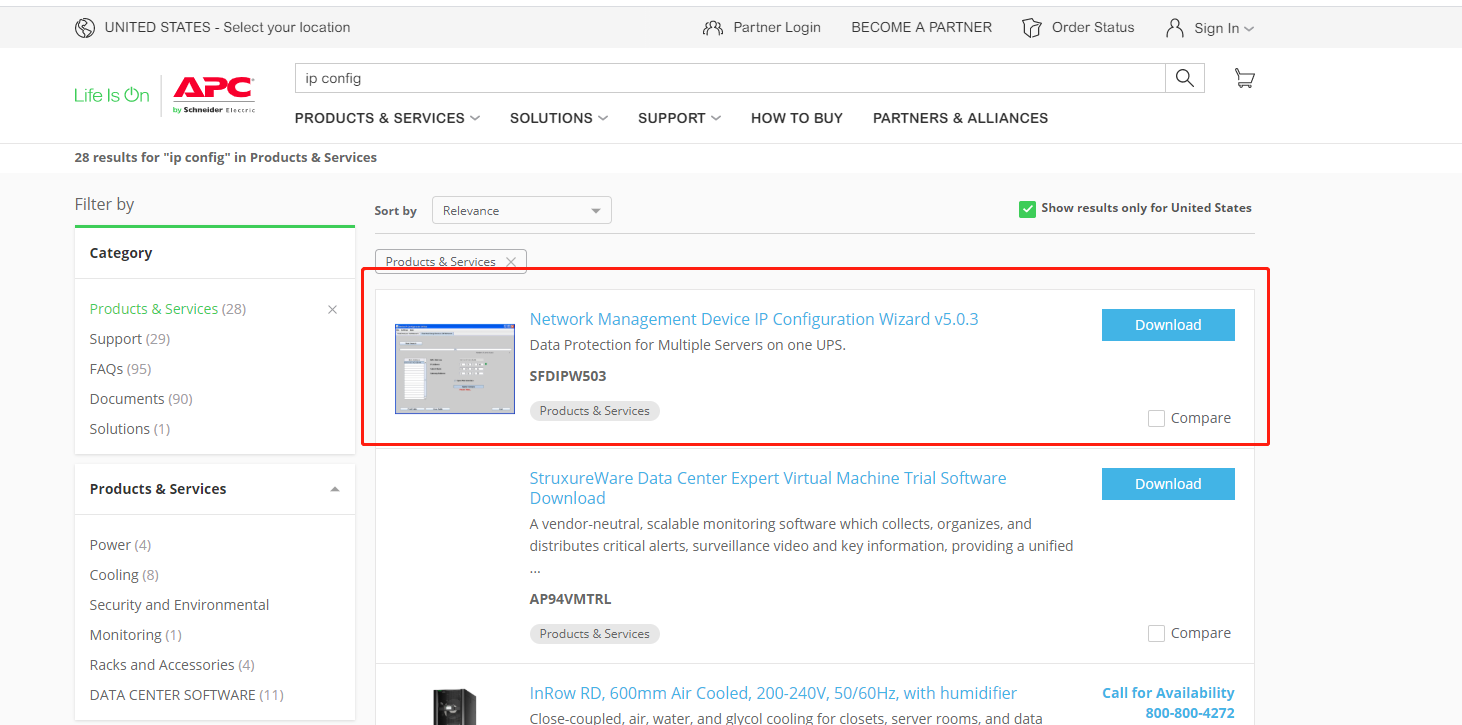Filter by DATA CENTER SOFTWARE
This screenshot has height=725, width=1462.
[x=187, y=695]
